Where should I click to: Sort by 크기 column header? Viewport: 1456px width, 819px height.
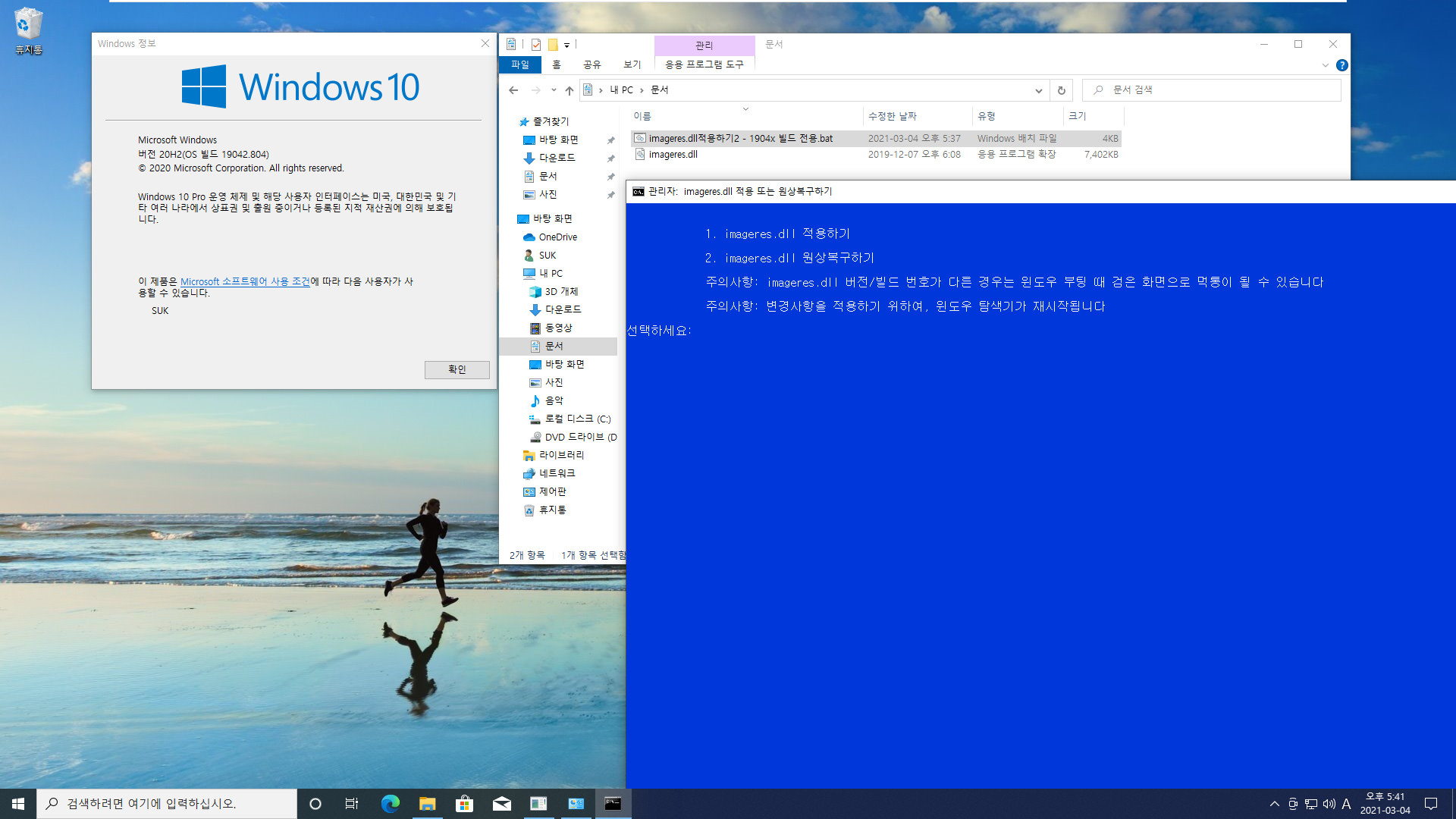coord(1094,116)
